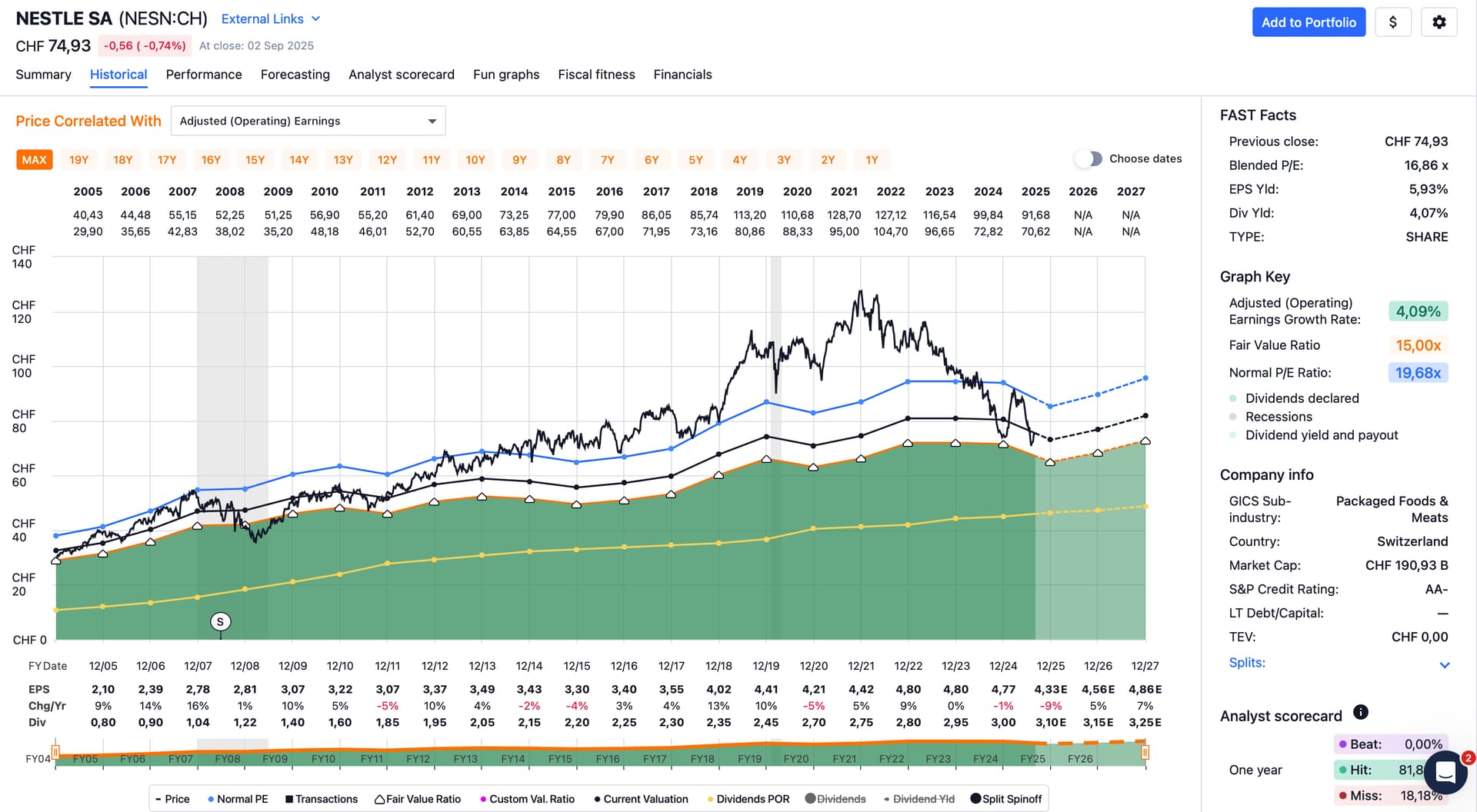
Task: Enable the Choose dates switch
Action: click(1088, 159)
